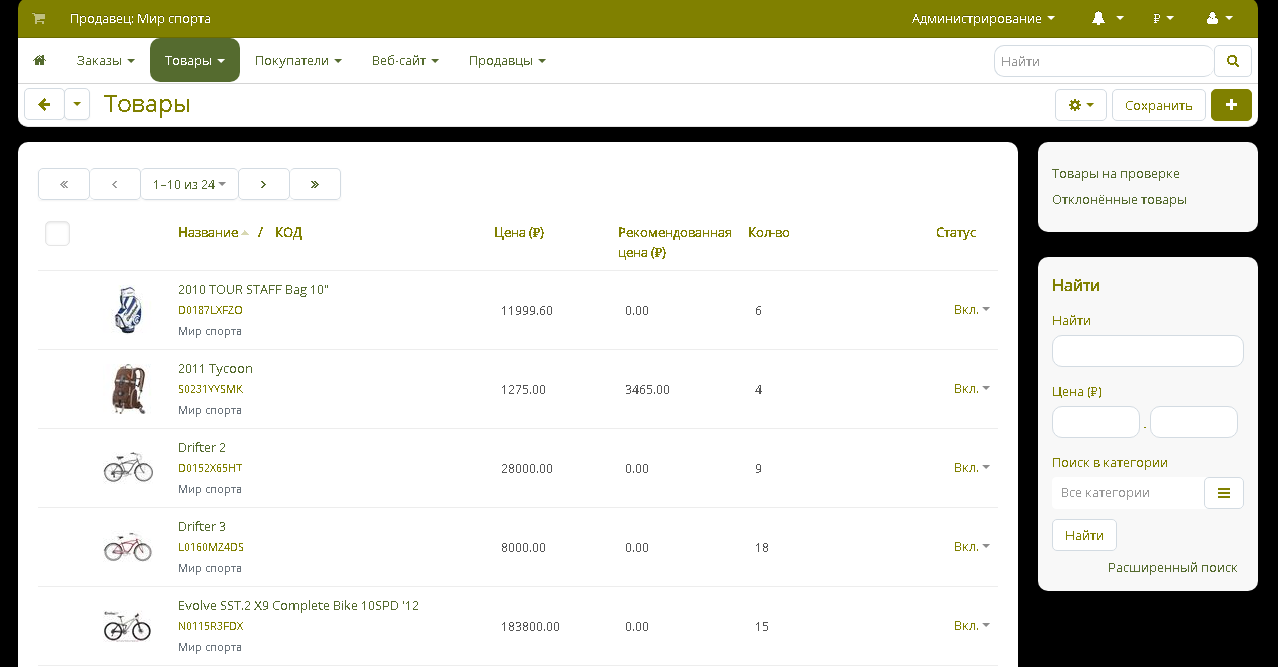Open the user account menu
Image resolution: width=1278 pixels, height=667 pixels.
click(1219, 18)
